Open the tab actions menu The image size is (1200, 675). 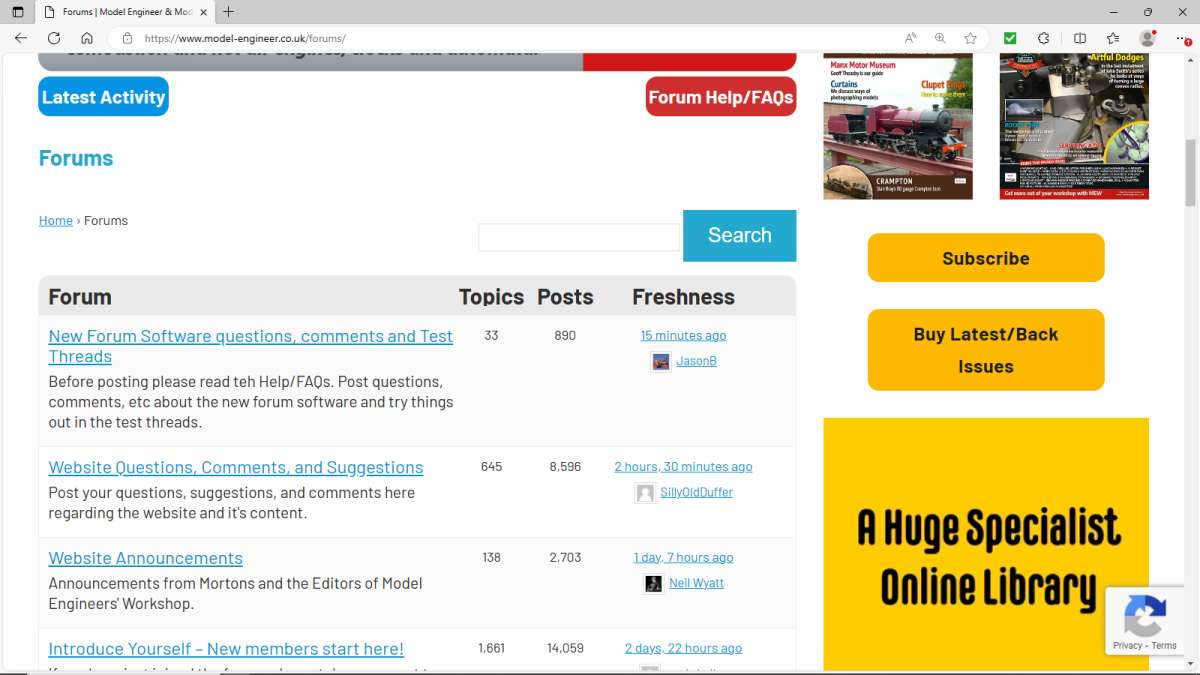pos(17,12)
